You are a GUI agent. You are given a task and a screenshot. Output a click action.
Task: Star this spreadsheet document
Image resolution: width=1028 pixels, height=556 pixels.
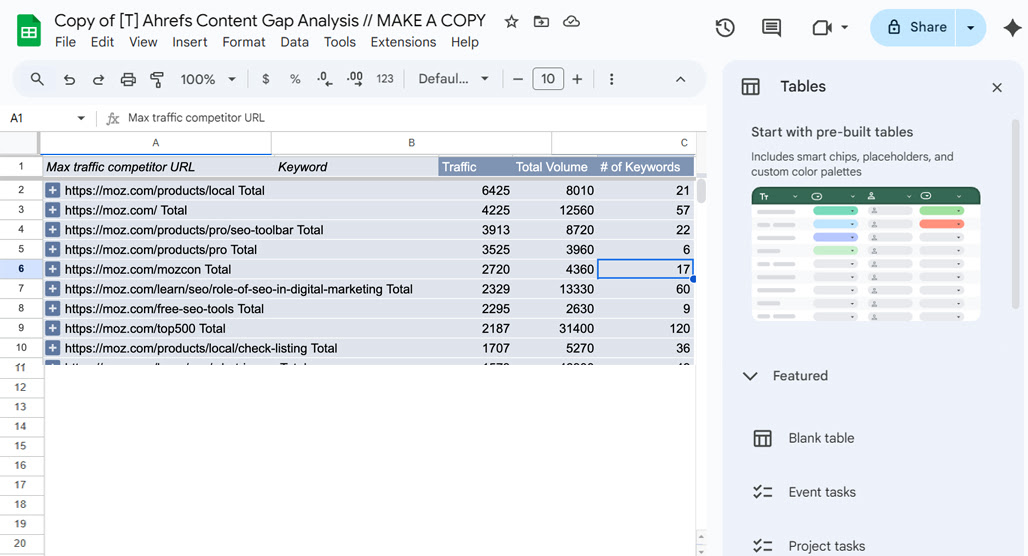pyautogui.click(x=511, y=22)
